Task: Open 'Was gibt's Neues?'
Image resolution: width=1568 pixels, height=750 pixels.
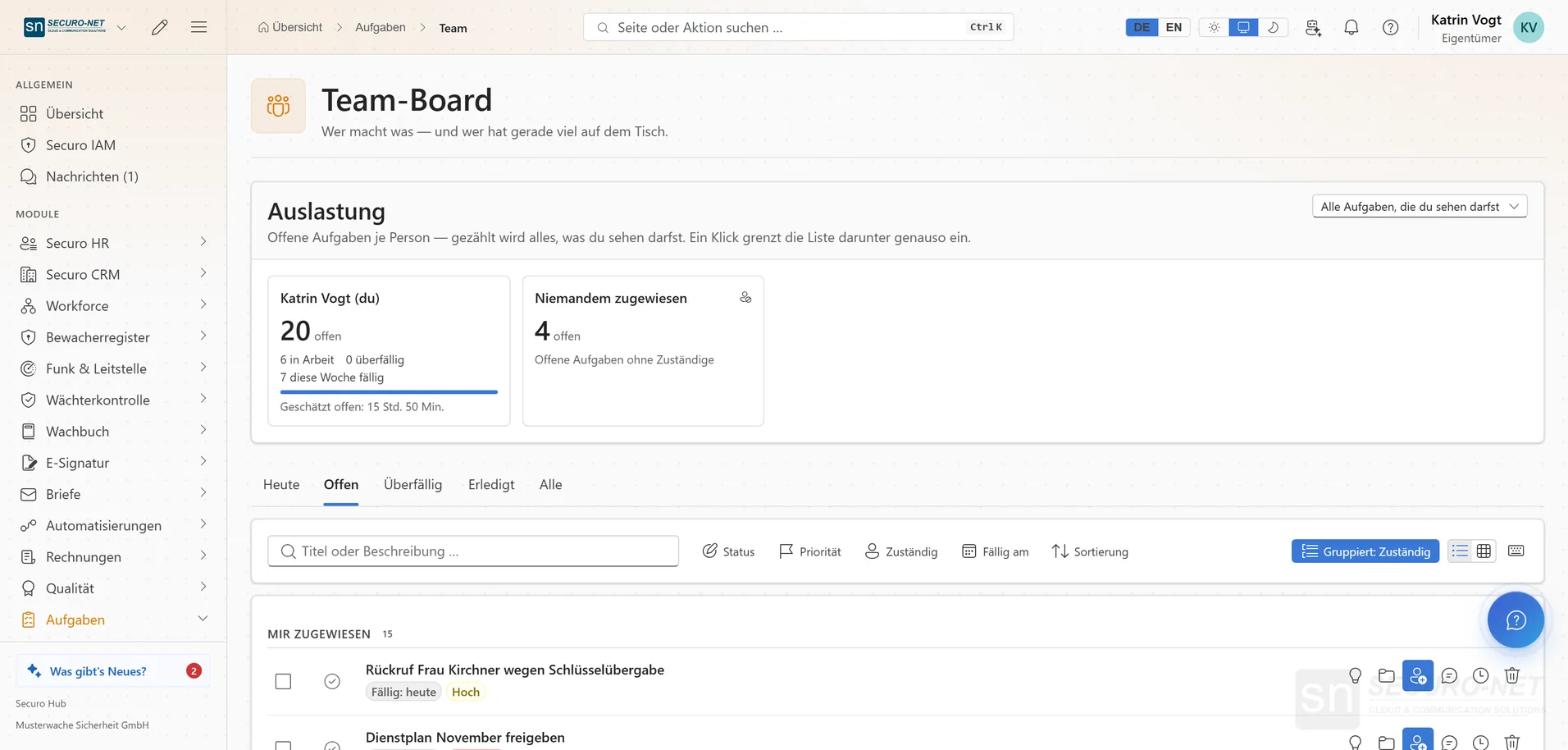Action: 113,670
